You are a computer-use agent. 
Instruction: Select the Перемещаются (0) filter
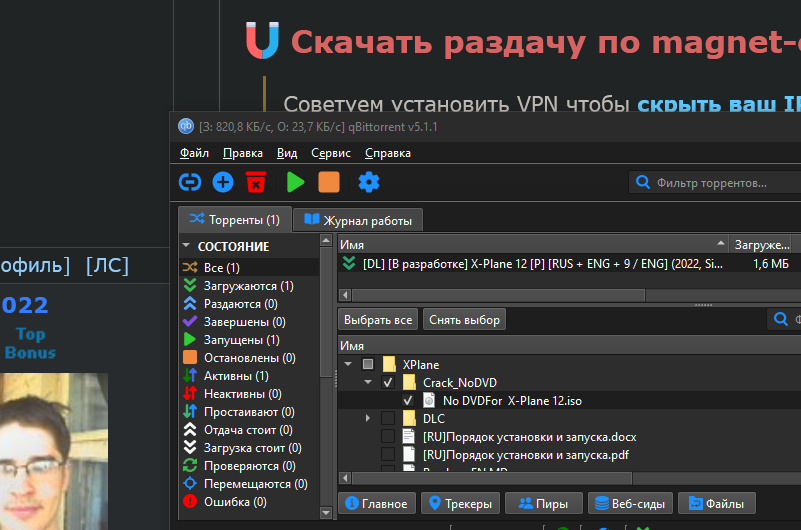(249, 484)
